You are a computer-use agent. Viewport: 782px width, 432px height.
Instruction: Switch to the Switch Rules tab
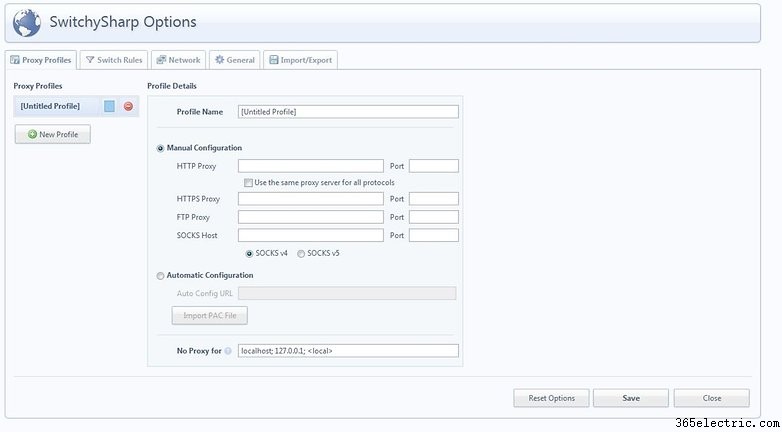click(114, 60)
